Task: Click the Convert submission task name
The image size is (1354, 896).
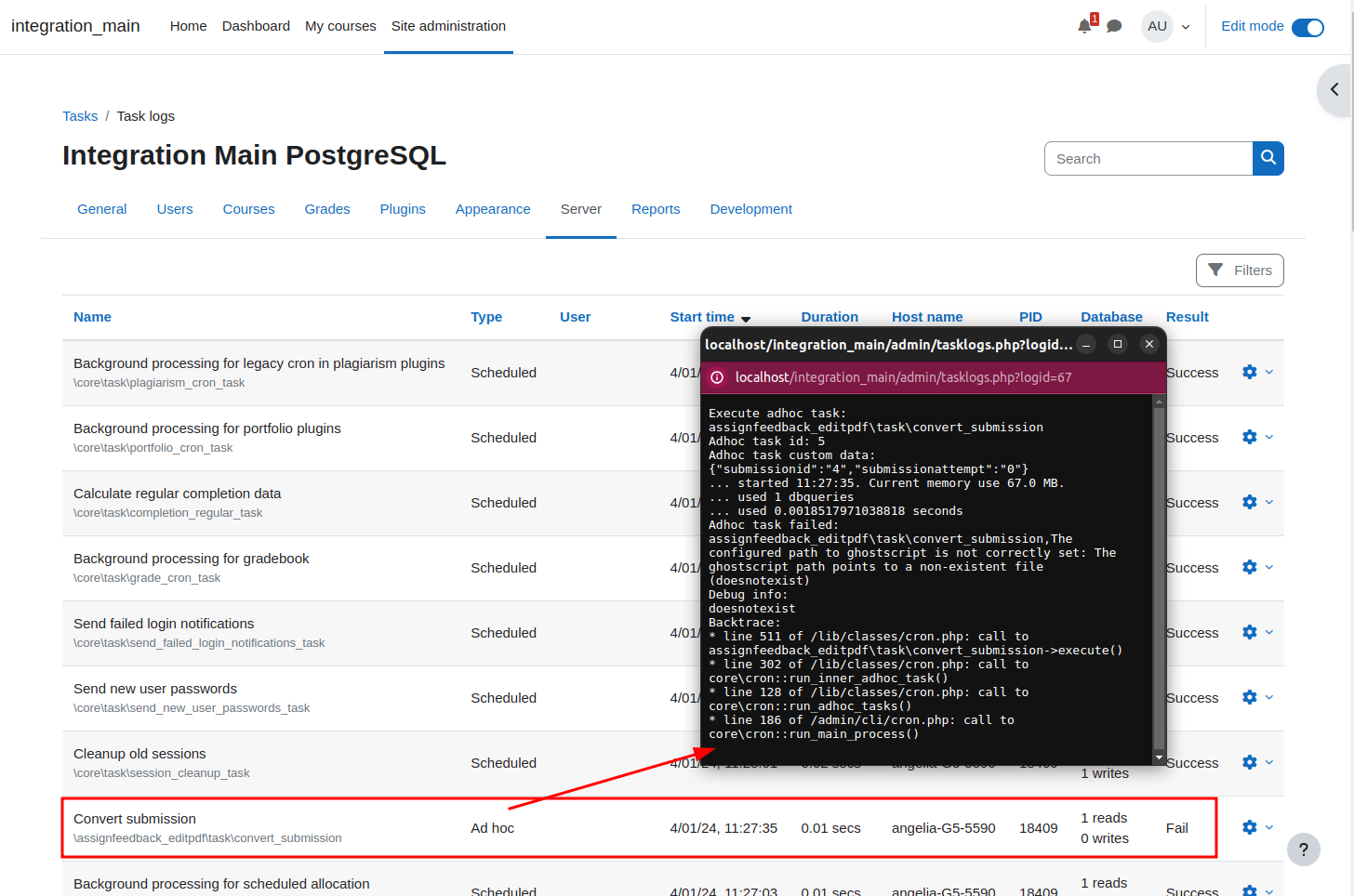Action: coord(135,819)
